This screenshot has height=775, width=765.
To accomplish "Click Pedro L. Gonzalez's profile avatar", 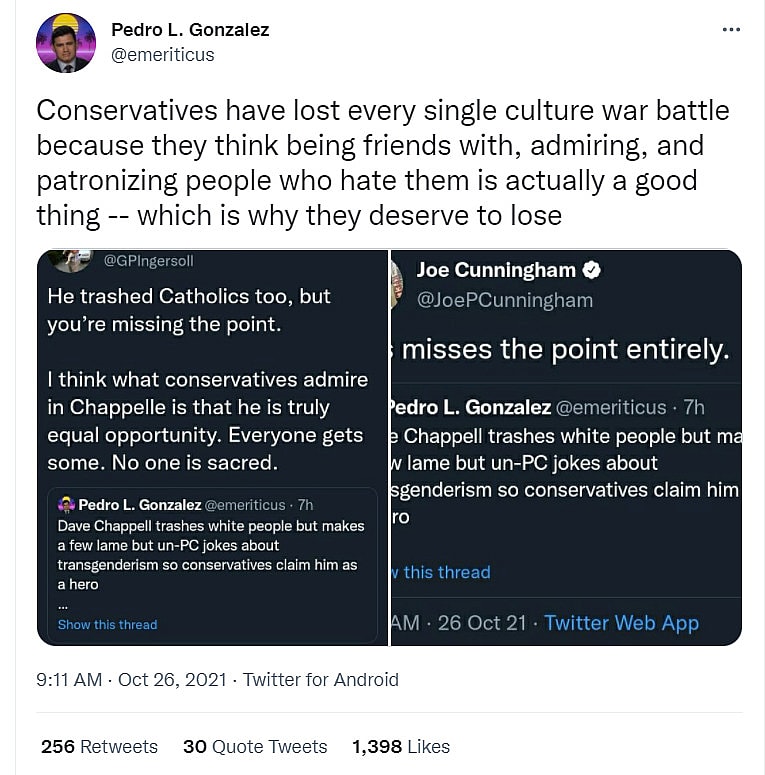I will [x=66, y=43].
